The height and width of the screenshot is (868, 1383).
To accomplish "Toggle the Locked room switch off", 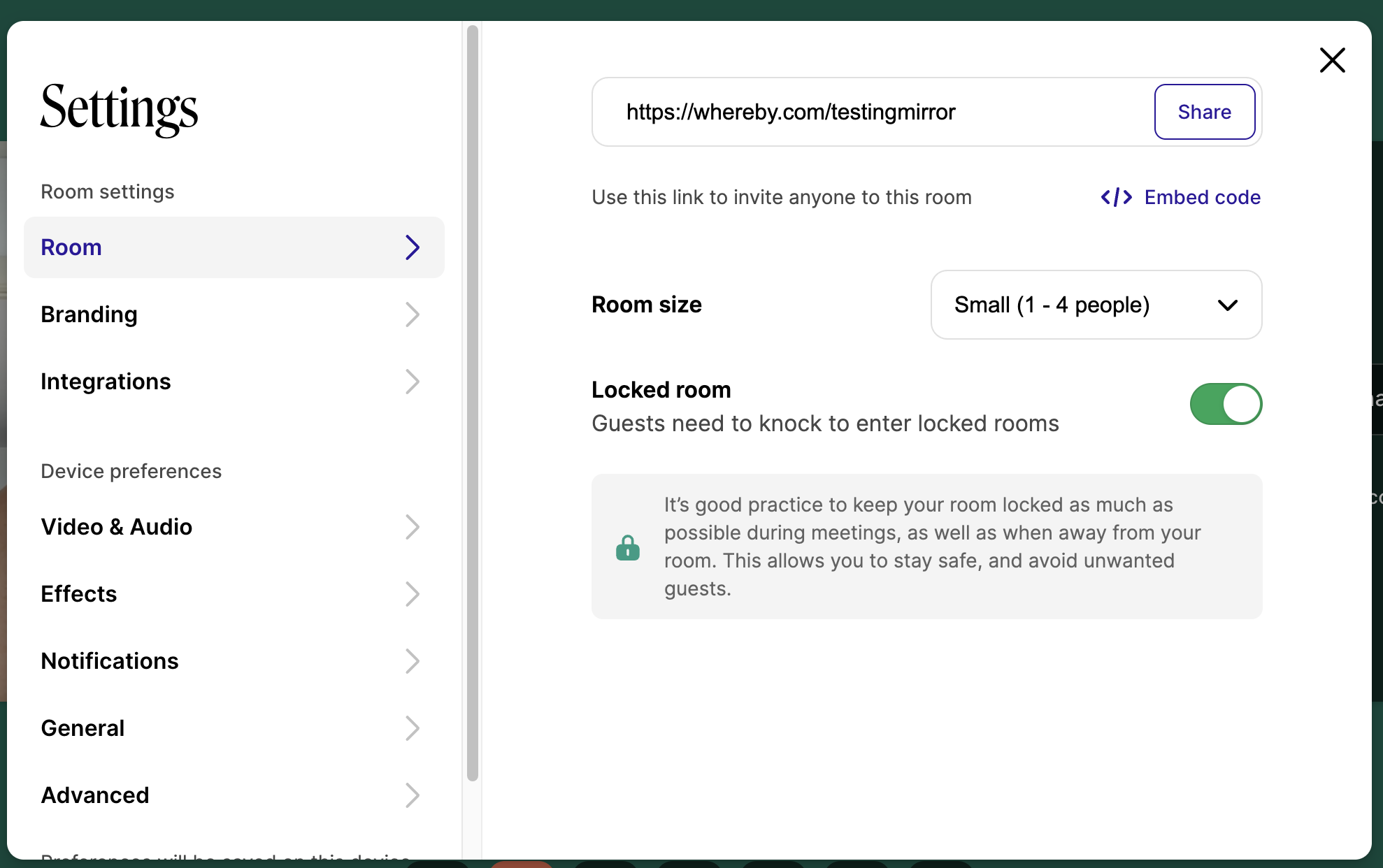I will pos(1226,404).
